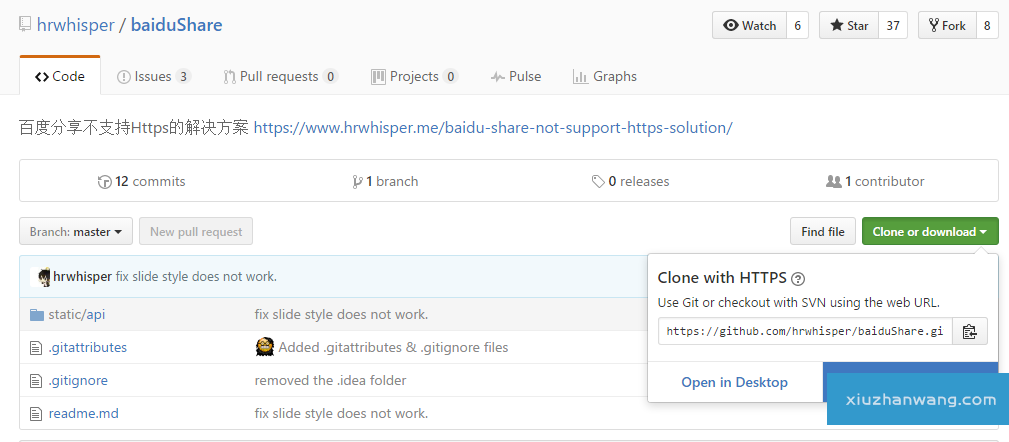Click Open in Desktop
The height and width of the screenshot is (442, 1009).
[734, 382]
